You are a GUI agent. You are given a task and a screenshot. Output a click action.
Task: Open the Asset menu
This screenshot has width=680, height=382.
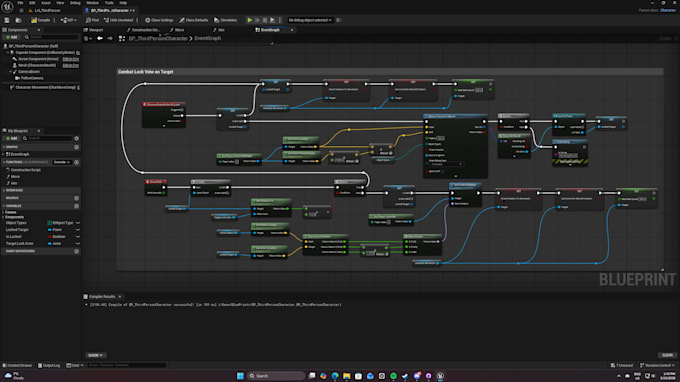pyautogui.click(x=46, y=3)
